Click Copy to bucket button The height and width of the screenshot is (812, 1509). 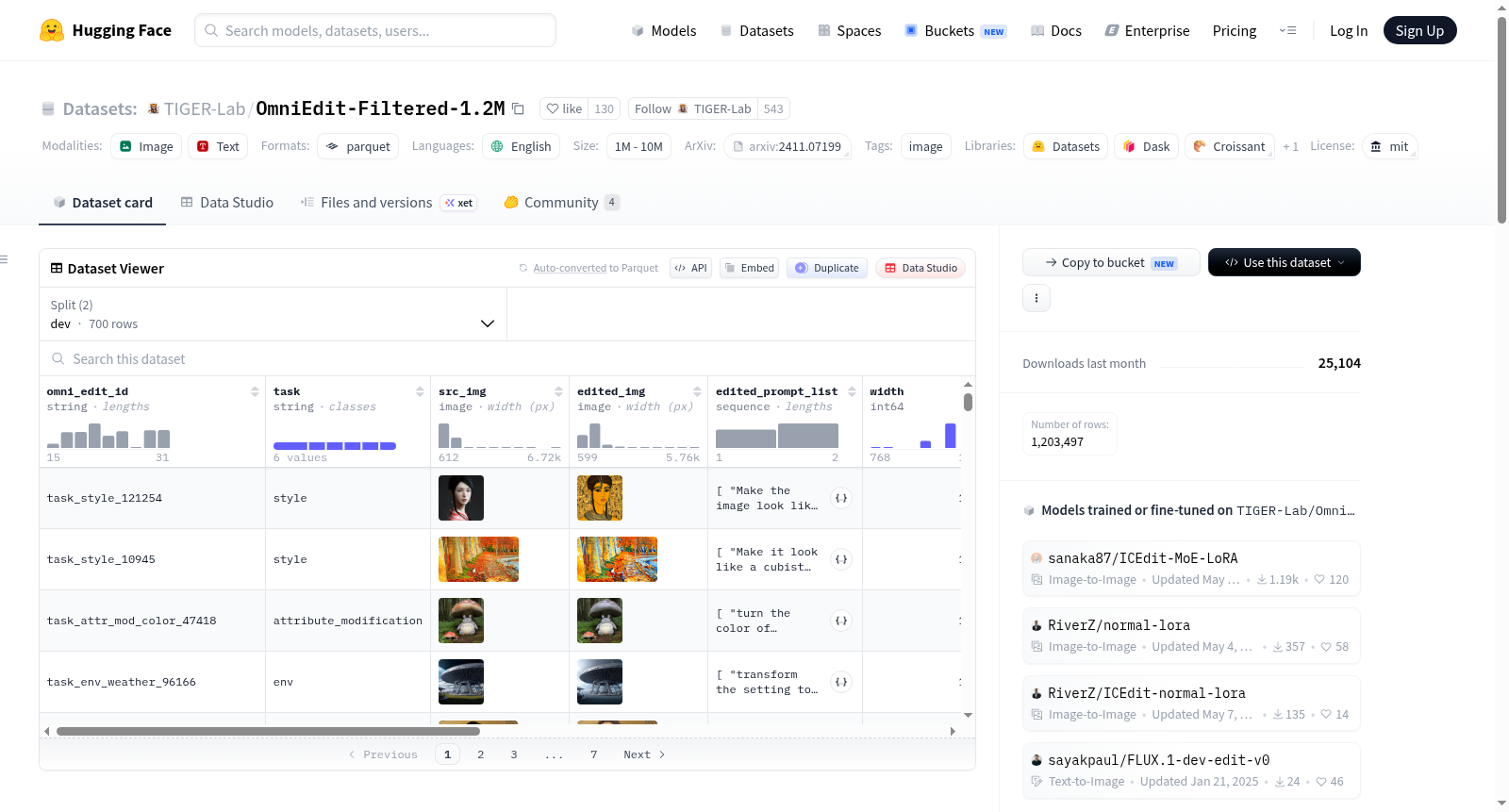tap(1111, 262)
